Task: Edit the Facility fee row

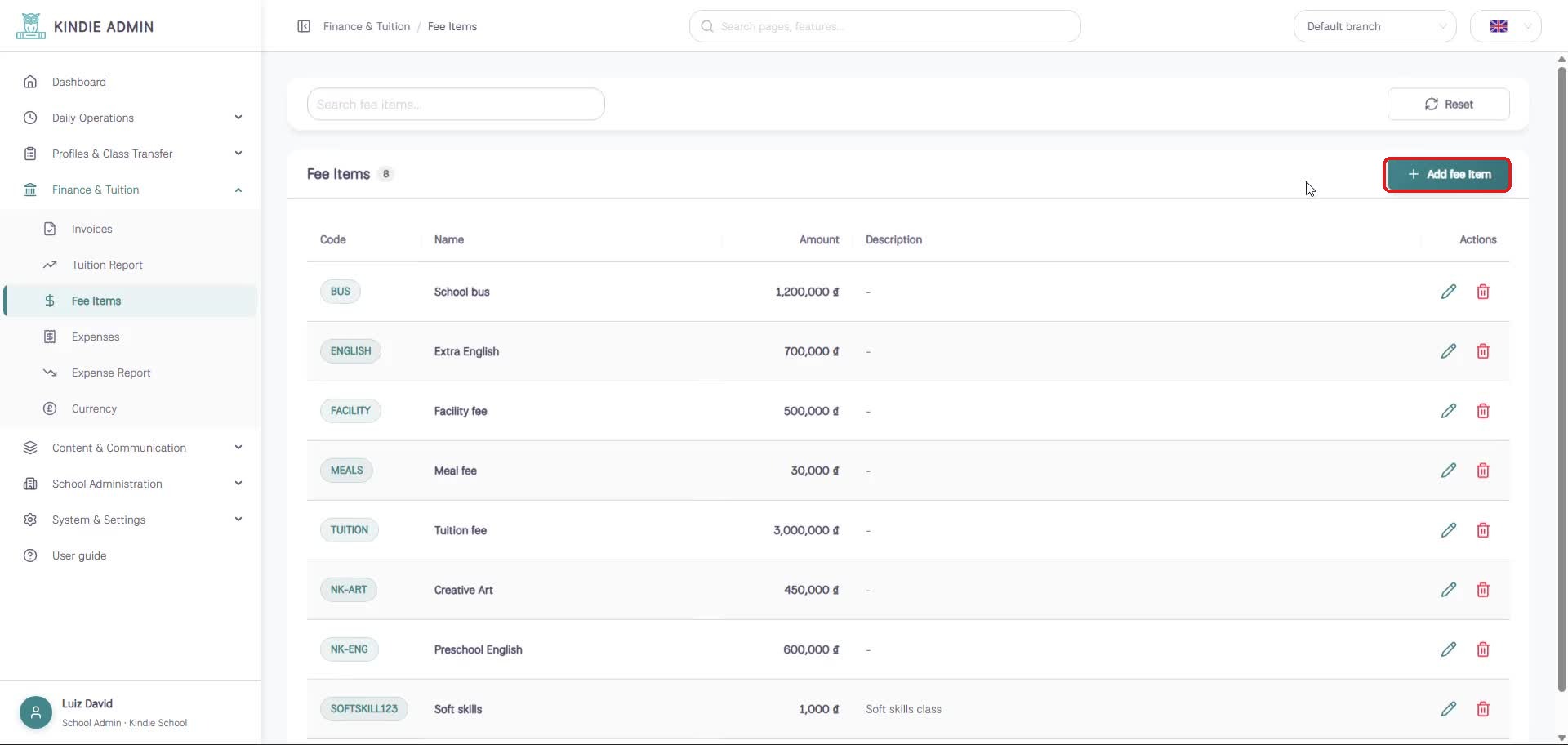Action: pos(1448,411)
